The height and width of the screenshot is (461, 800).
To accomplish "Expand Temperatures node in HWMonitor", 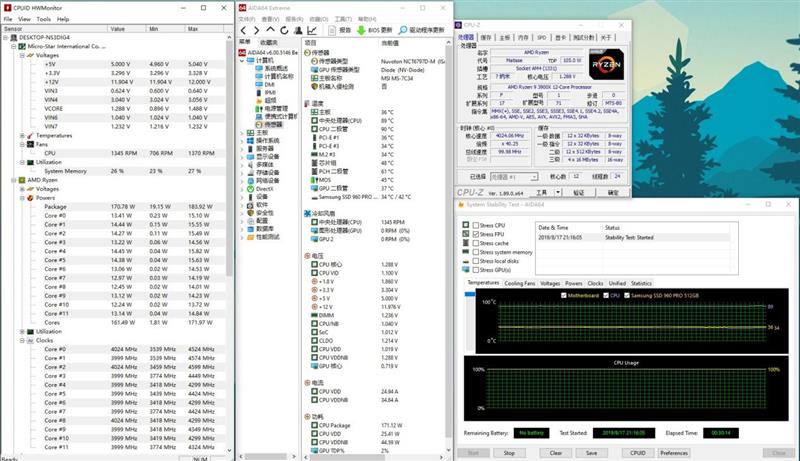I will (22, 136).
